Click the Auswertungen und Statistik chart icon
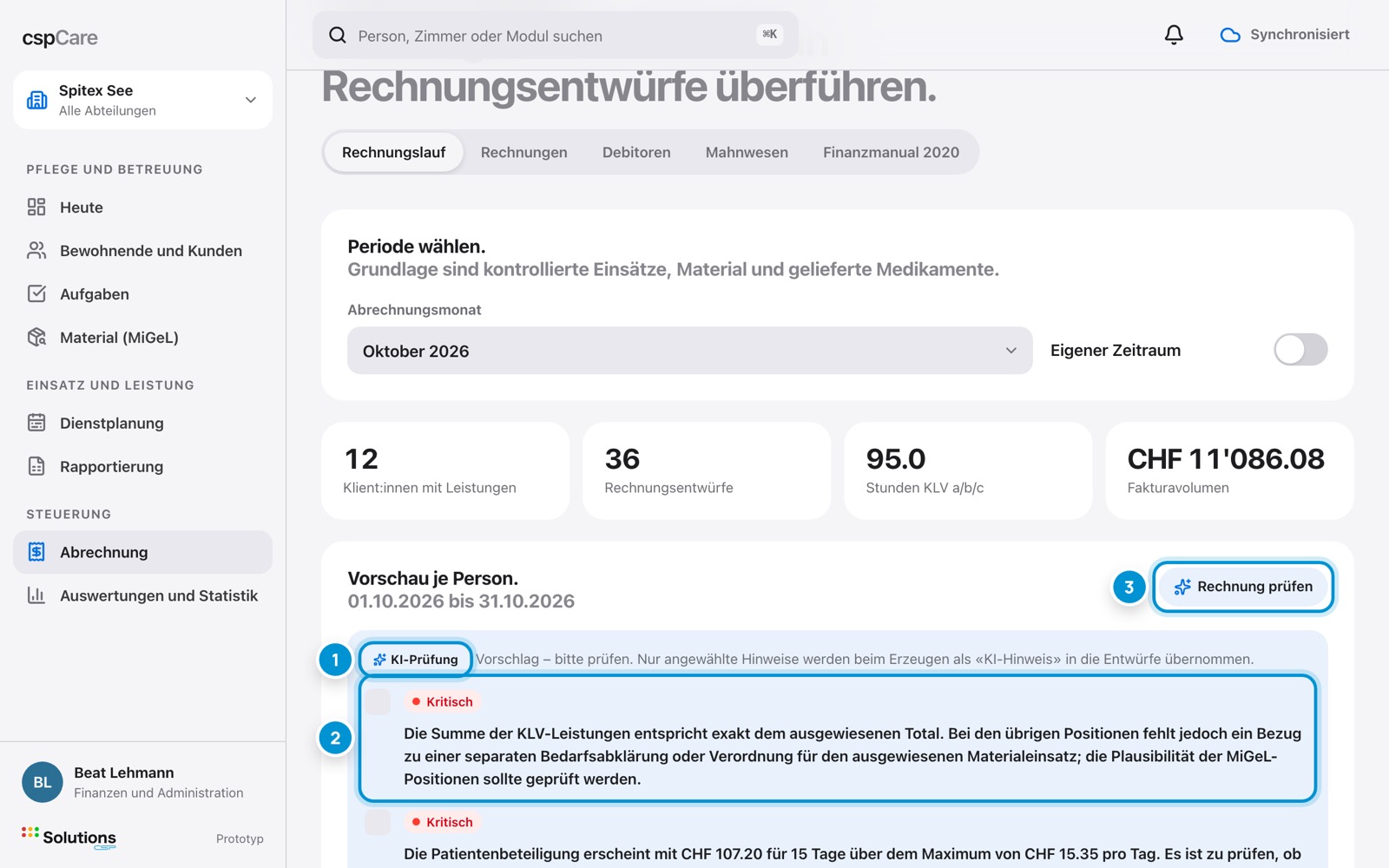This screenshot has height=868, width=1389. (x=36, y=595)
